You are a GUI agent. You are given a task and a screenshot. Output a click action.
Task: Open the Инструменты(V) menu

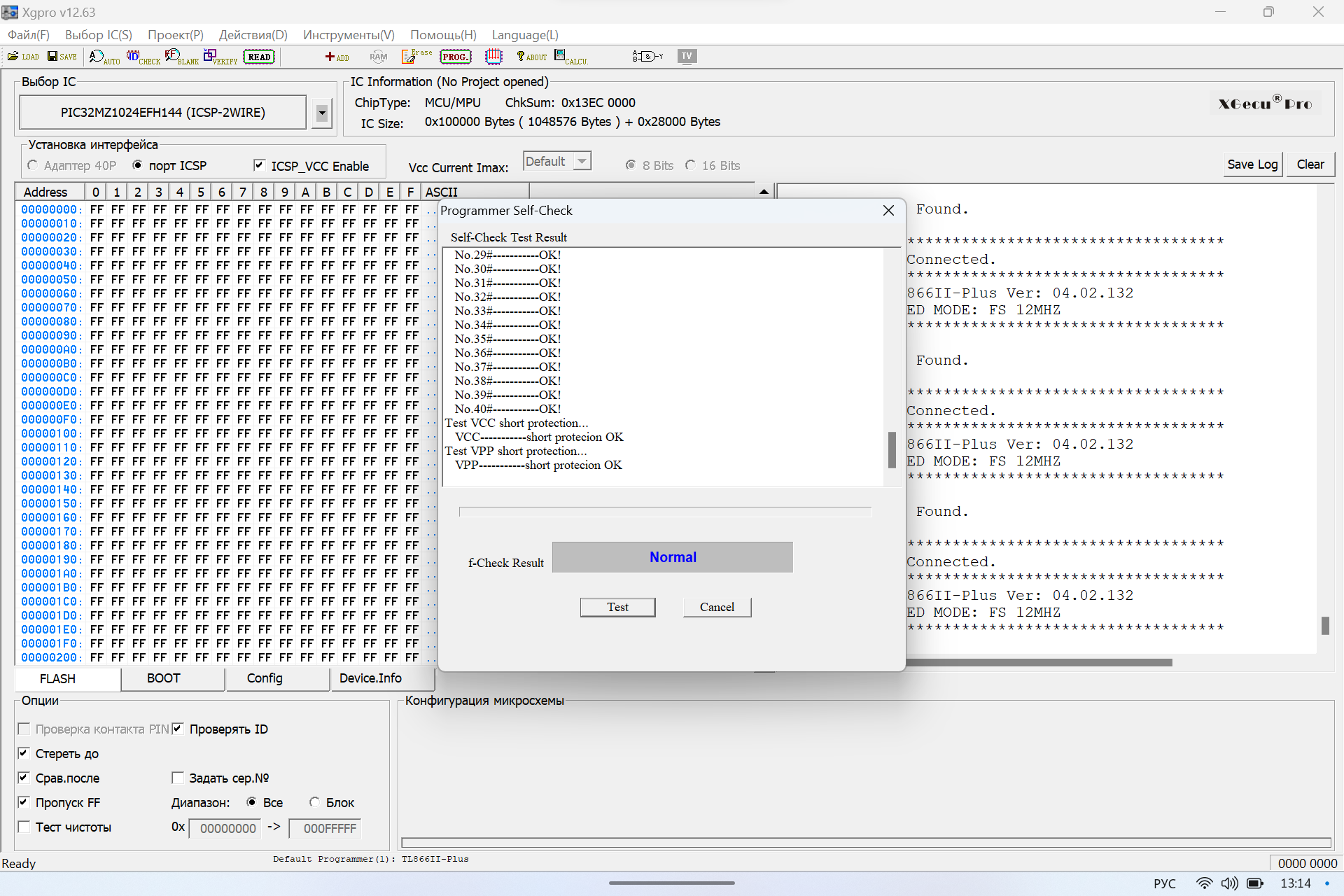(x=348, y=35)
